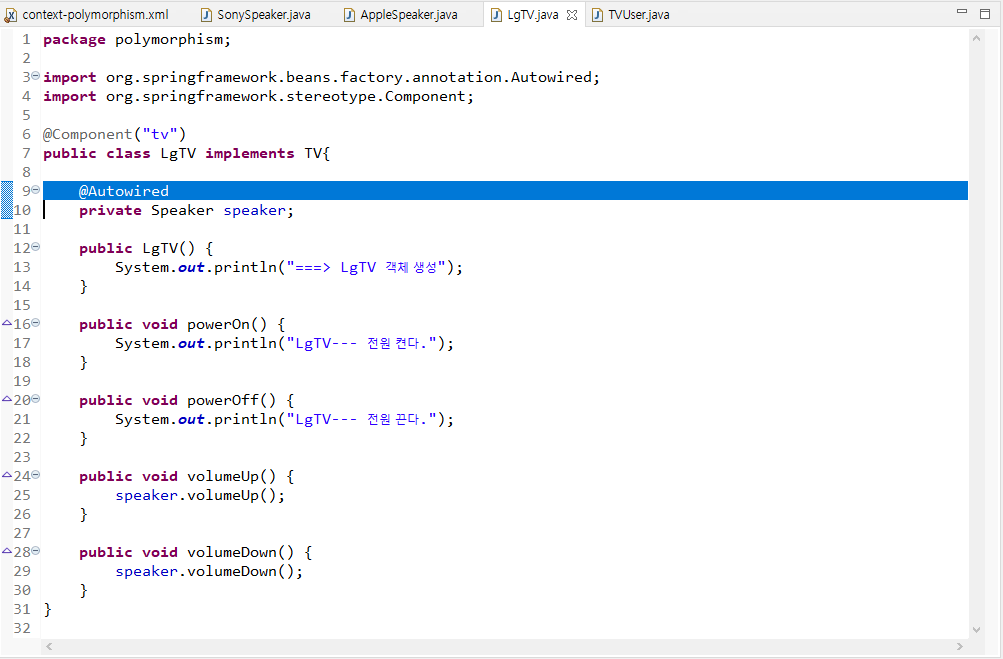Click the Java file icon on AppleSpeaker tab
Viewport: 1003px width, 659px height.
349,15
